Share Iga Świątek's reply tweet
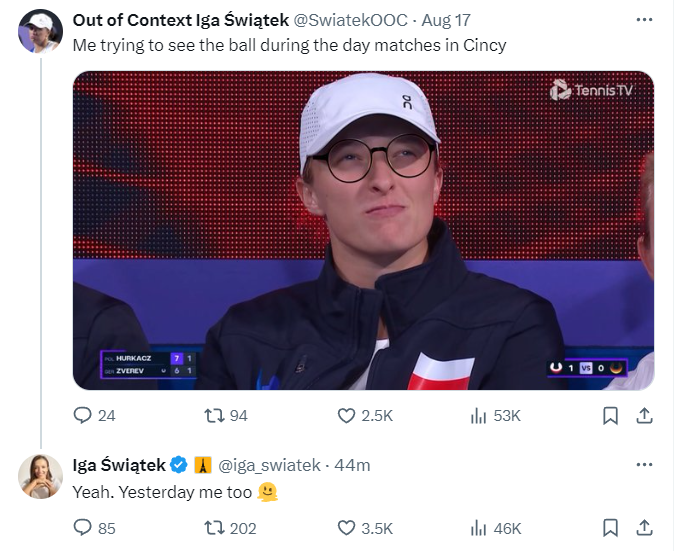 (645, 528)
